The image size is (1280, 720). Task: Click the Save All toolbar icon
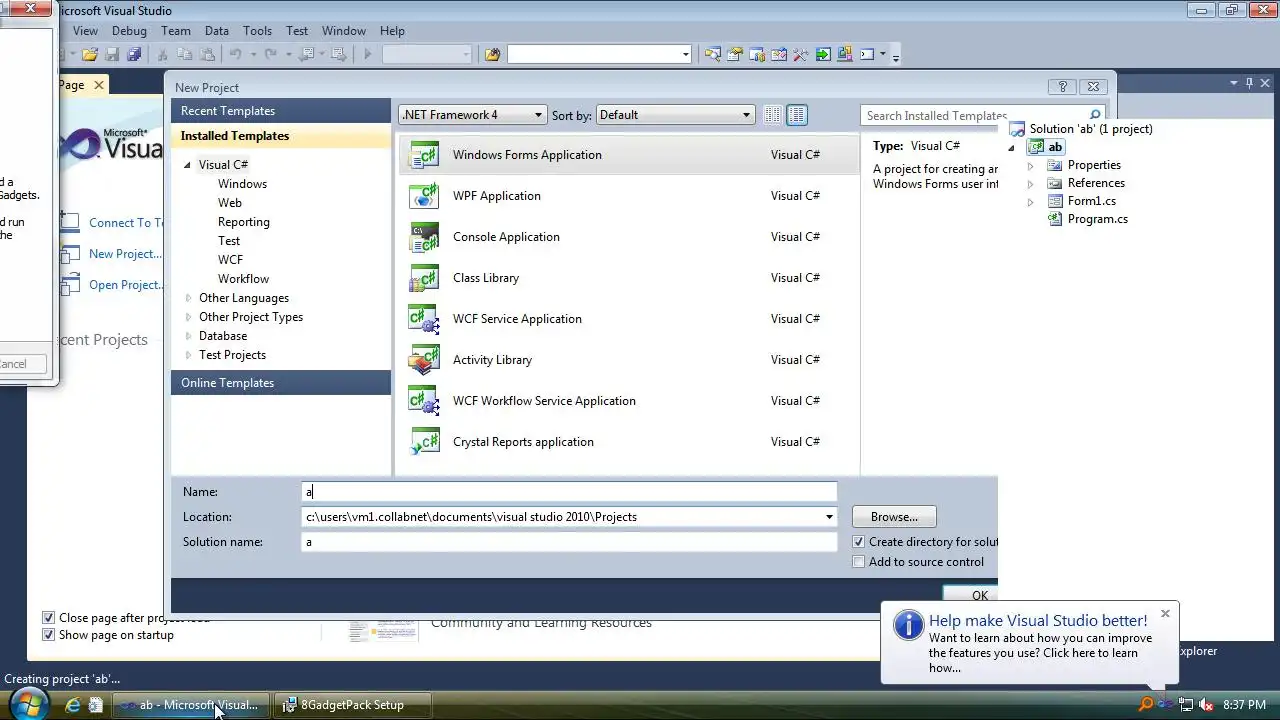134,54
